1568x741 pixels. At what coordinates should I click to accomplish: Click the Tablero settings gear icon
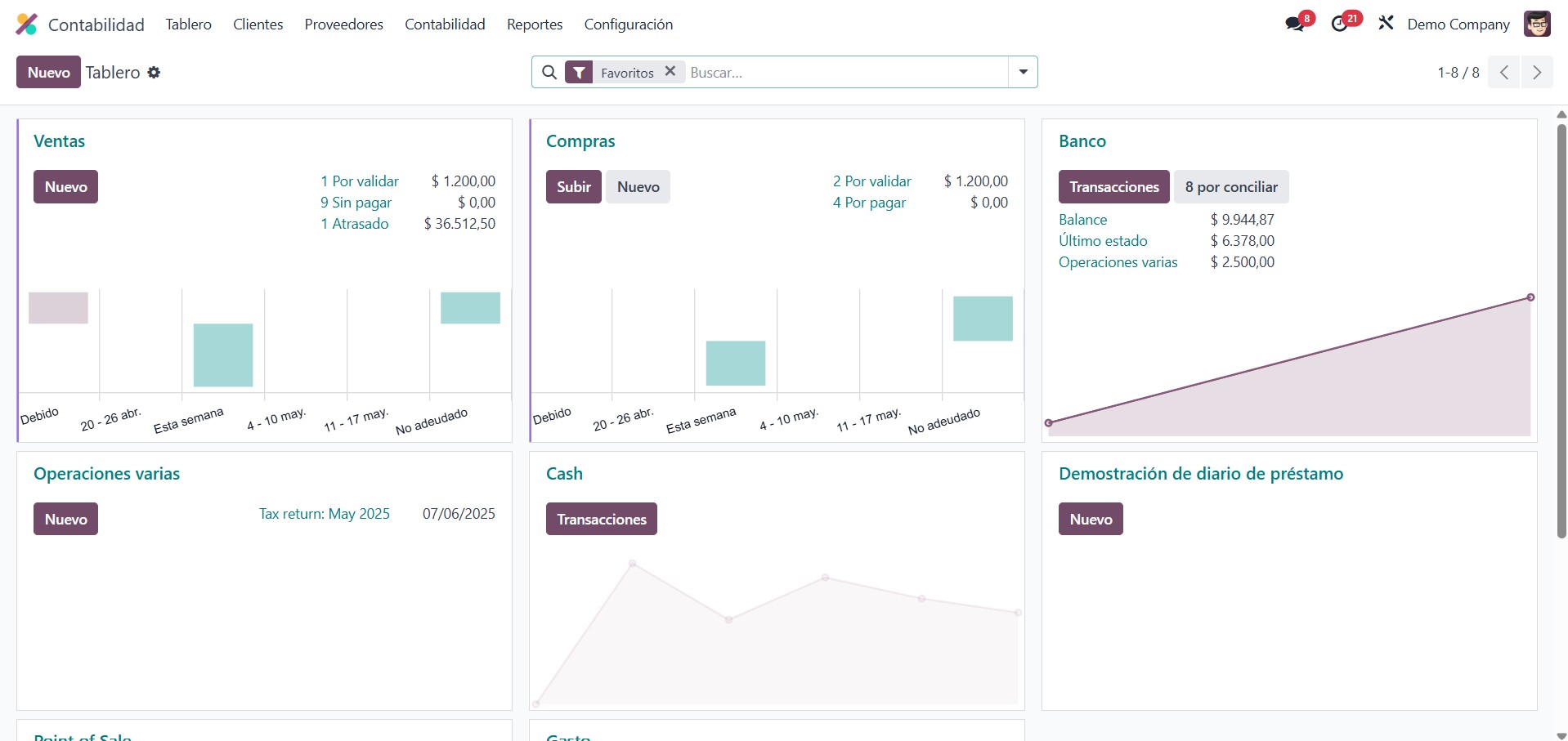point(154,73)
